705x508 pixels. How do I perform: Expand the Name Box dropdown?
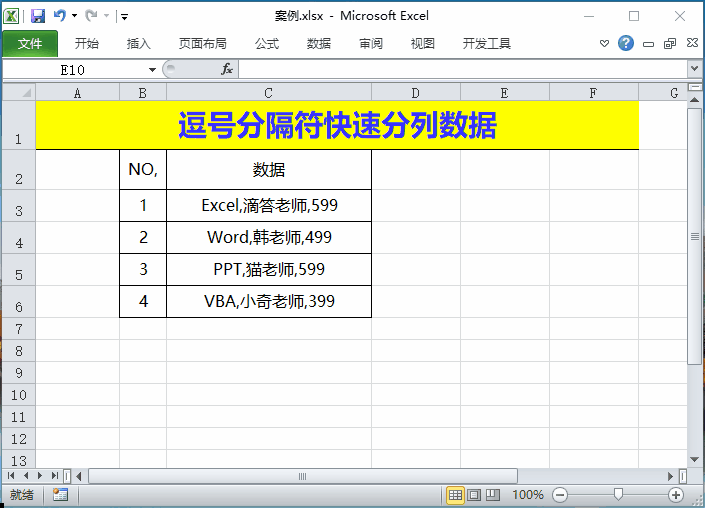pos(153,69)
